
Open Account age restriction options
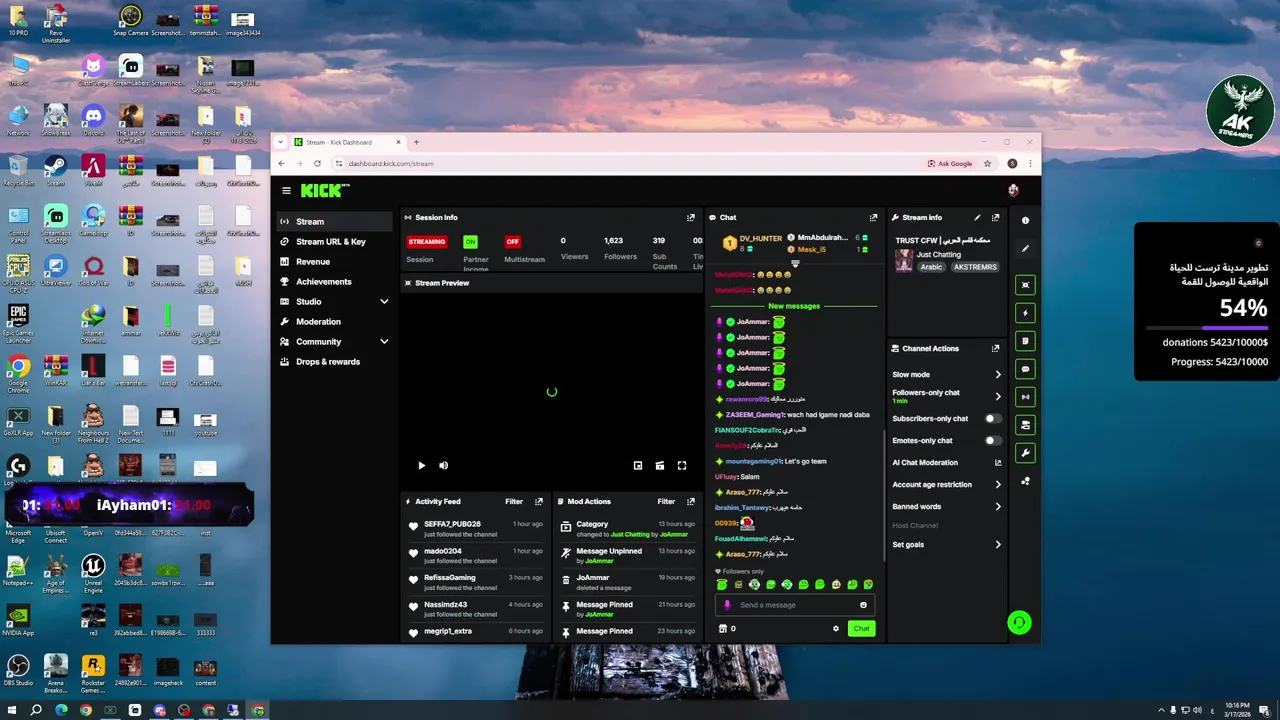click(x=946, y=484)
